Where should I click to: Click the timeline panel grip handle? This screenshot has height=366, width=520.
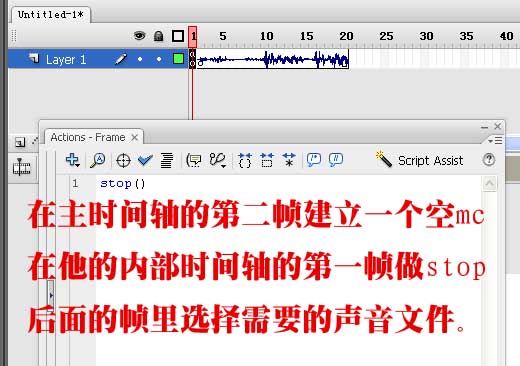(x=14, y=35)
